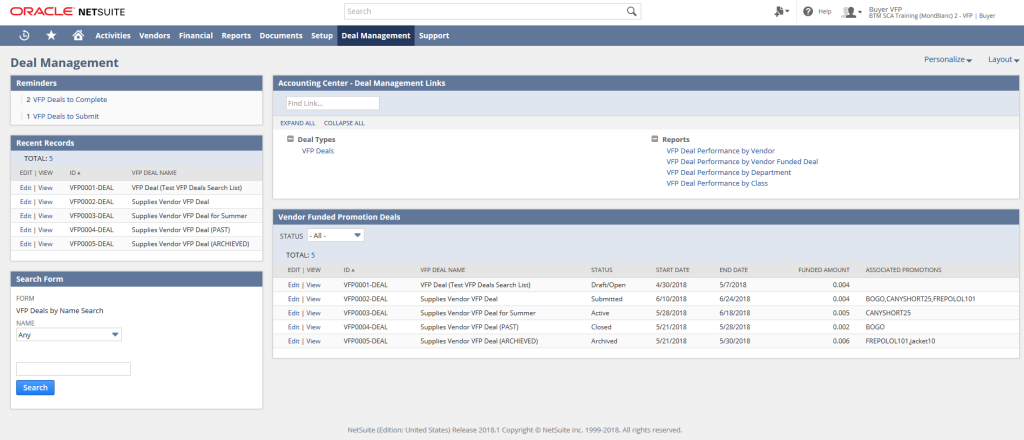Image resolution: width=1024 pixels, height=440 pixels.
Task: Open the VFP Deals link
Action: point(318,151)
